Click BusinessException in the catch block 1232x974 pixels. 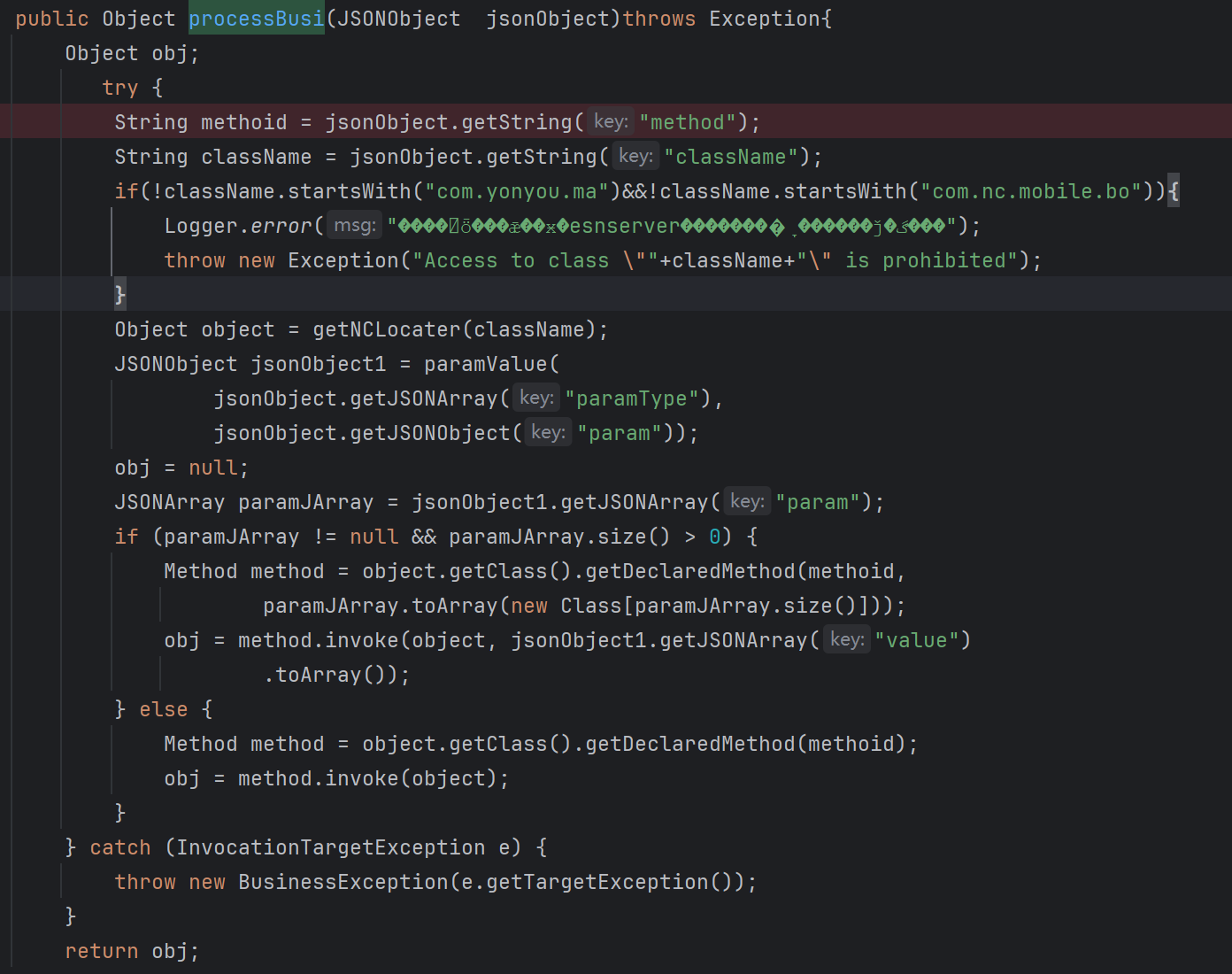tap(343, 882)
